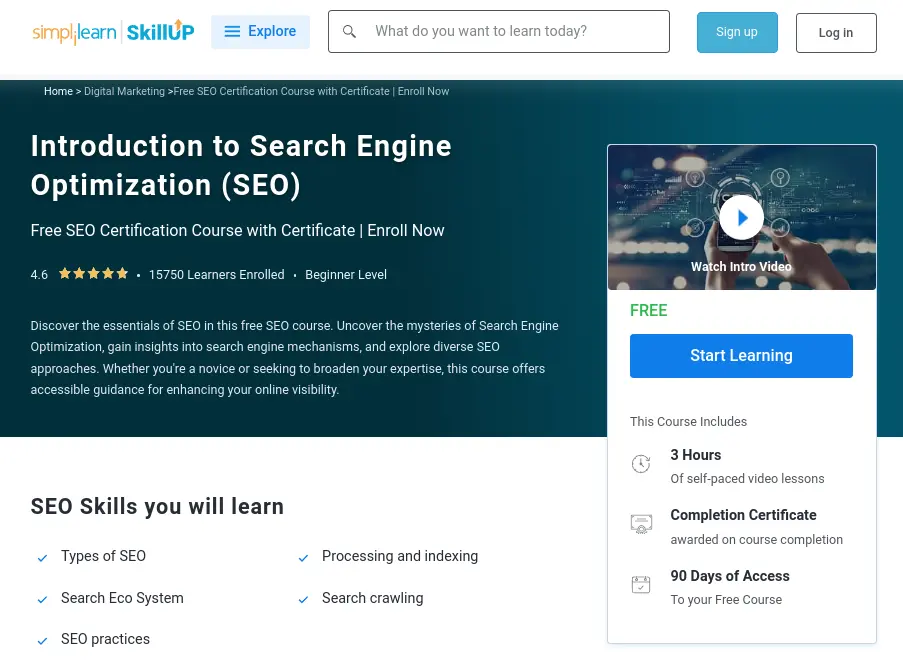Select the Free SEO Certification breadcrumb entry
The image size is (903, 661).
311,91
